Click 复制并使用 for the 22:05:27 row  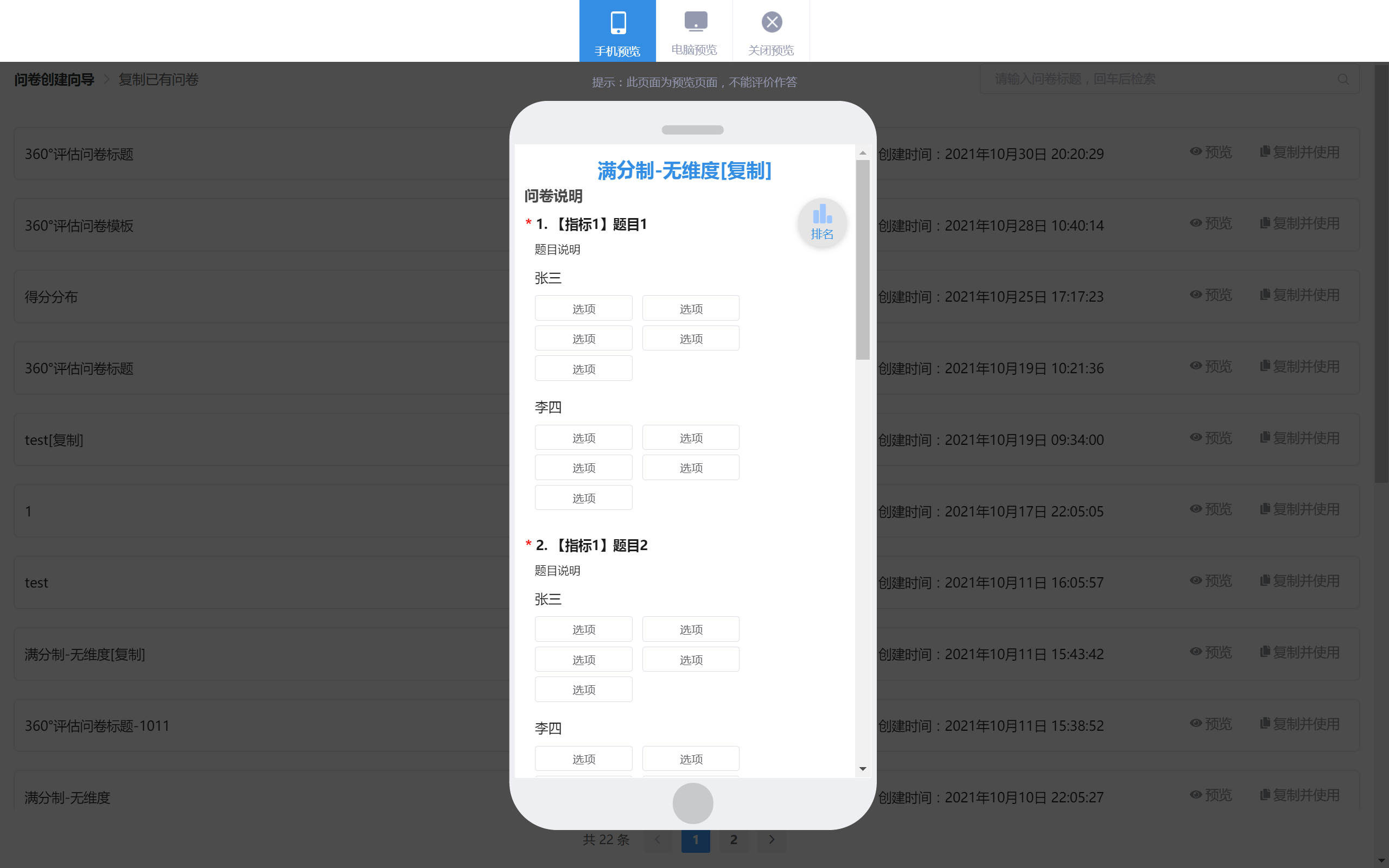pyautogui.click(x=1300, y=795)
